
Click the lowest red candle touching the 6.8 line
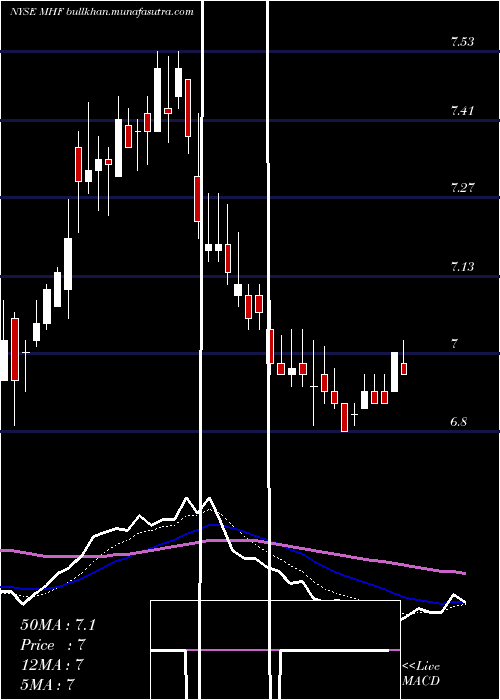tap(345, 417)
